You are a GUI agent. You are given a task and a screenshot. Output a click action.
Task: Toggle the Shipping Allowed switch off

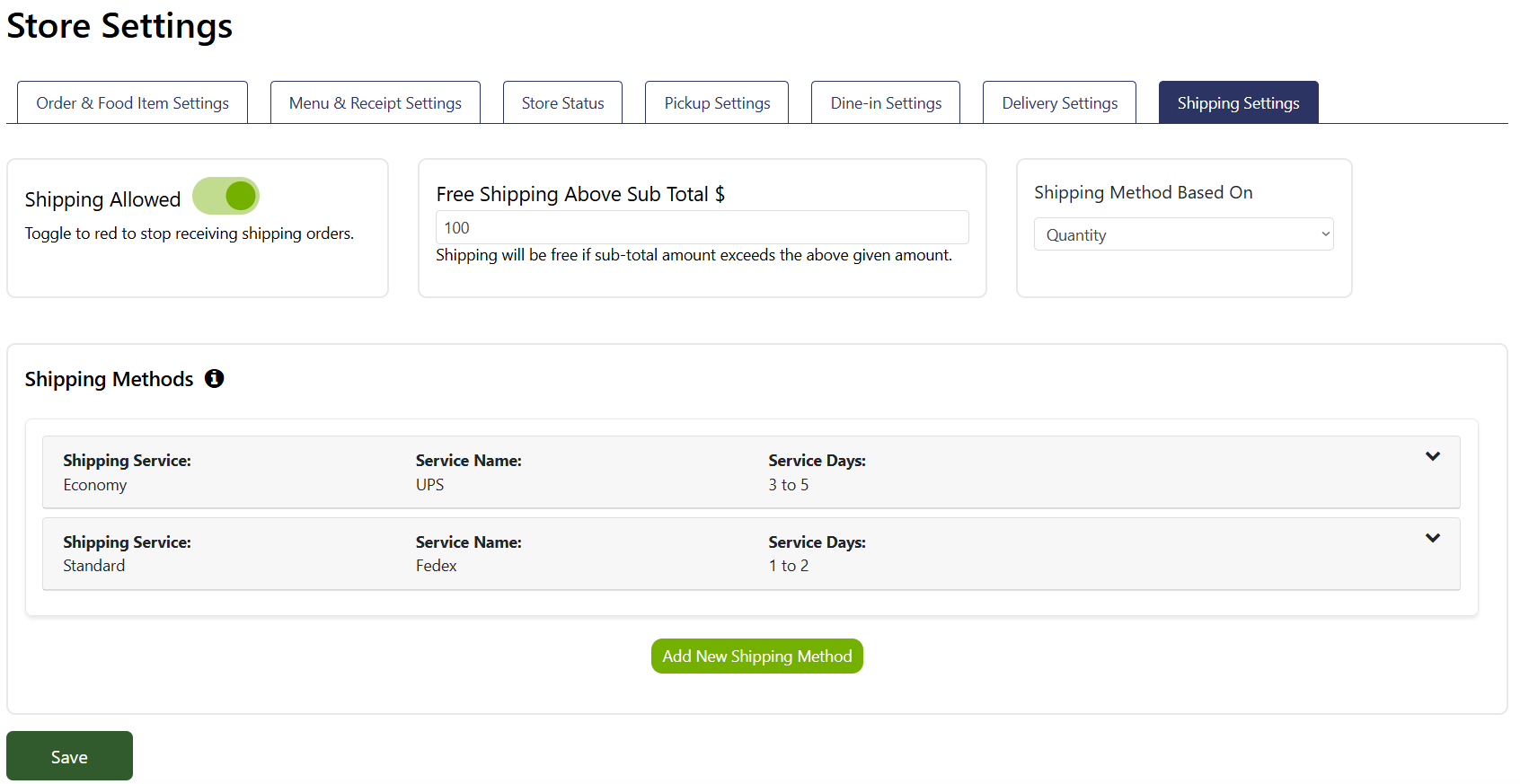pos(226,197)
